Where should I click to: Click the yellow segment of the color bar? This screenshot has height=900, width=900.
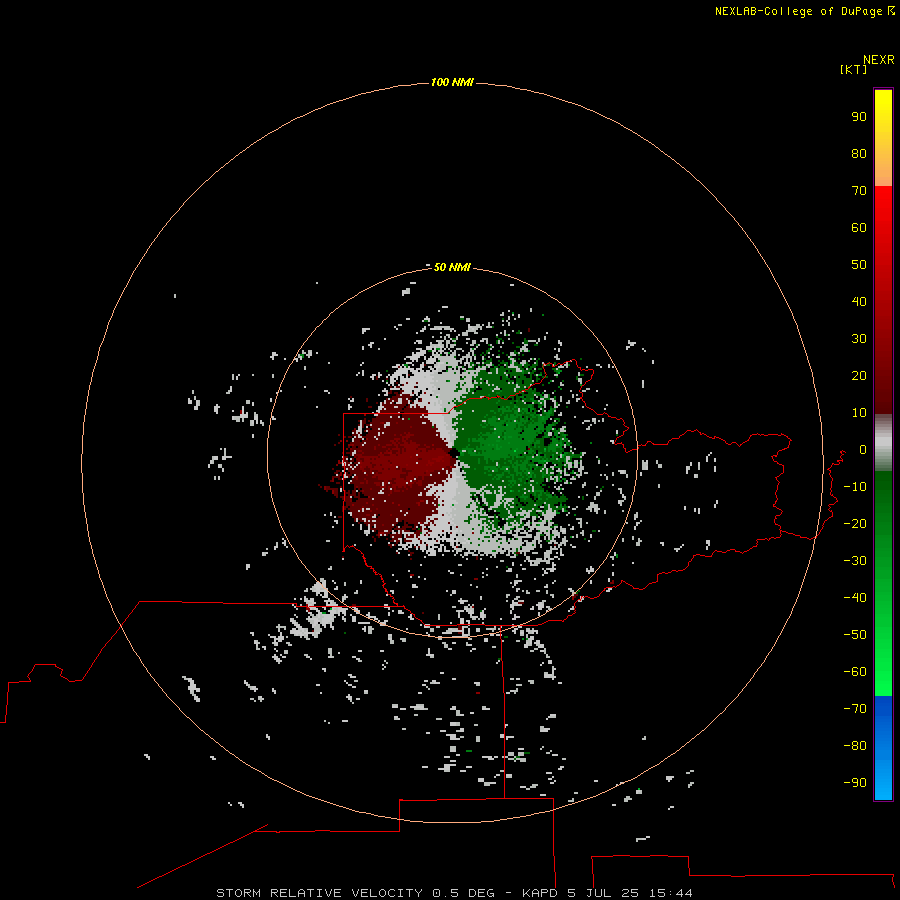pos(883,138)
